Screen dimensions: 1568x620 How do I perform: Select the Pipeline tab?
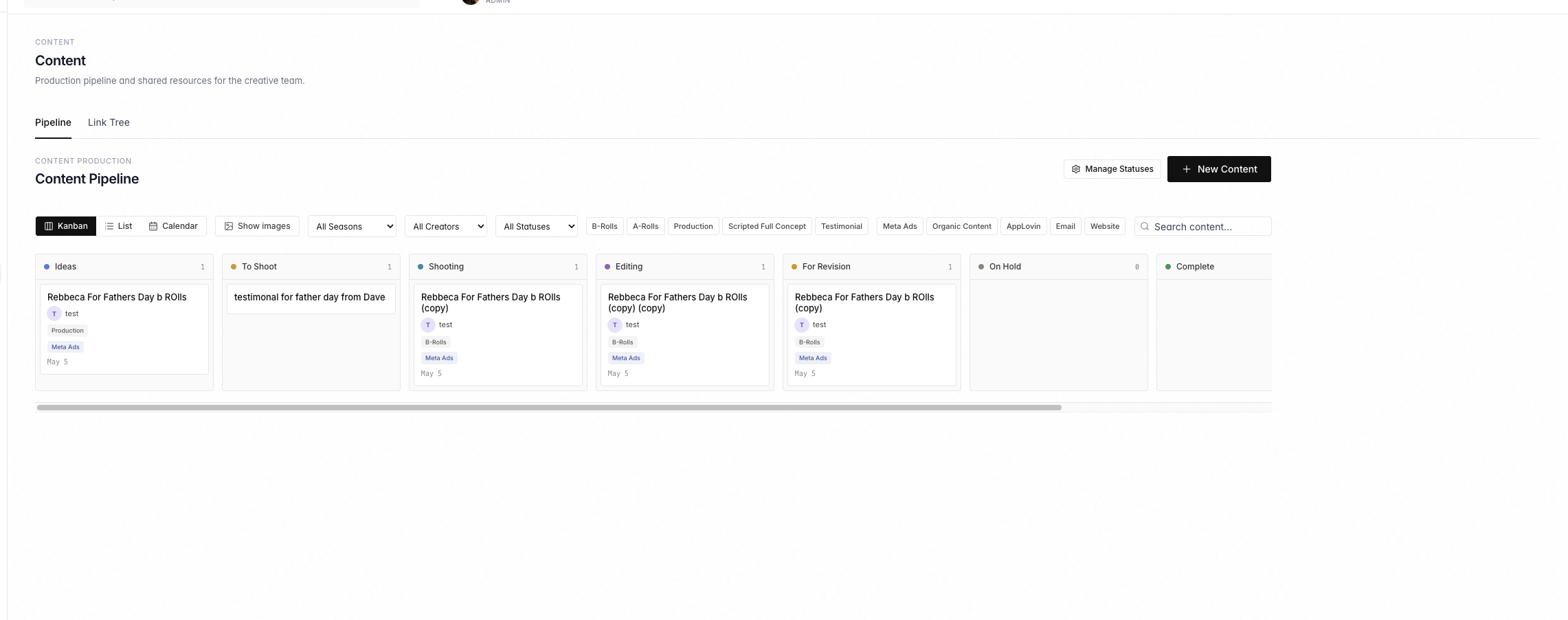(x=53, y=122)
